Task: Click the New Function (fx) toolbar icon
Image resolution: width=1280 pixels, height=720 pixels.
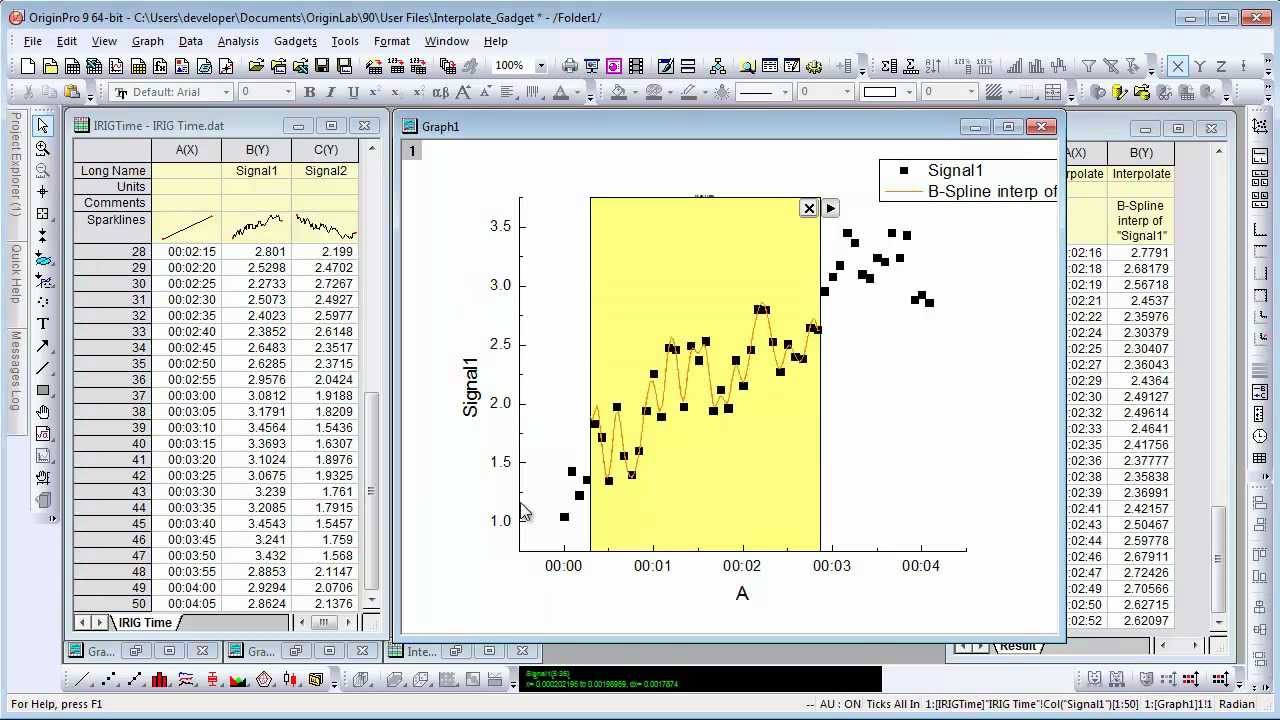Action: (160, 66)
